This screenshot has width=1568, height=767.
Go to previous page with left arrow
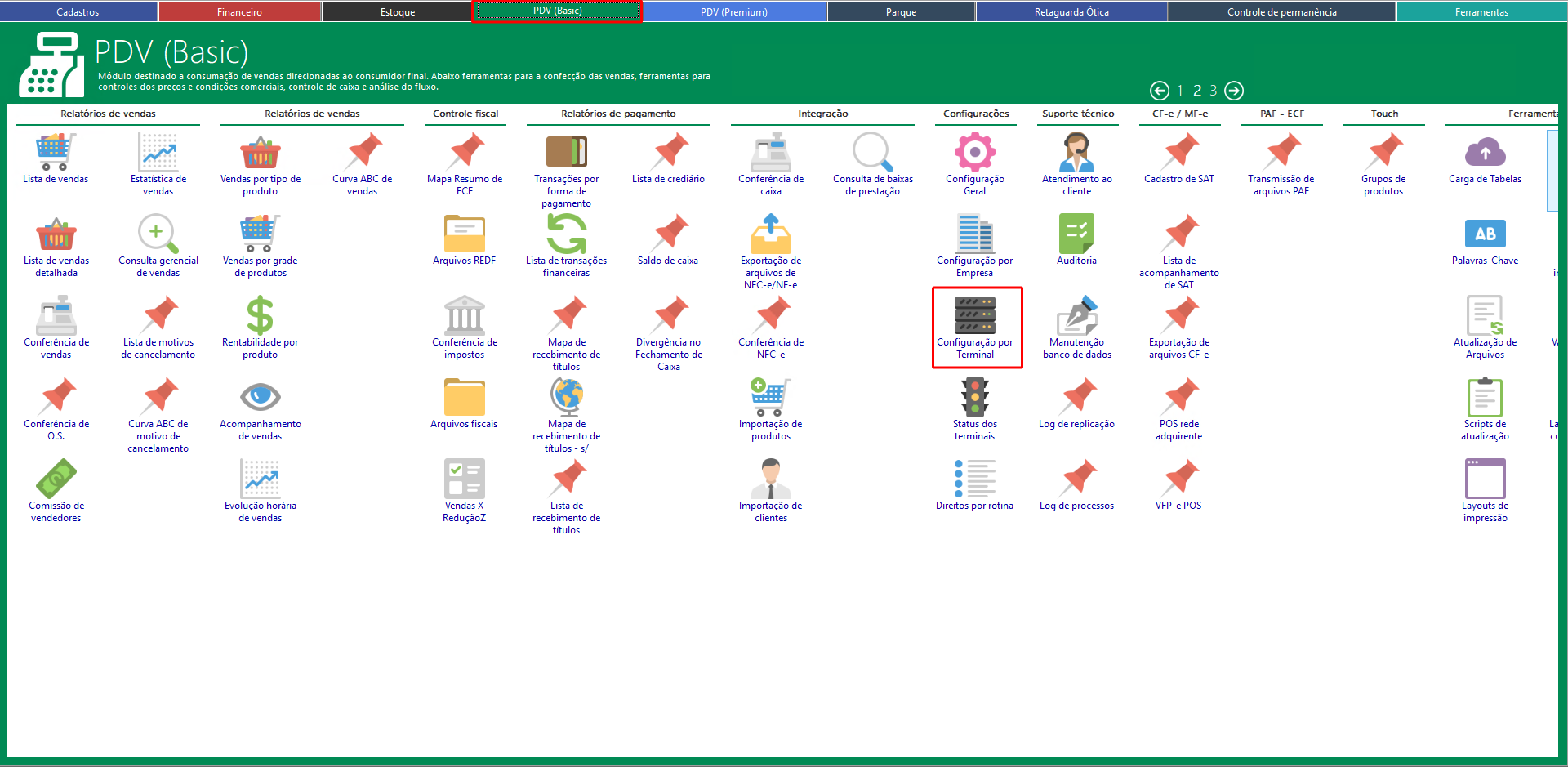[x=1159, y=91]
